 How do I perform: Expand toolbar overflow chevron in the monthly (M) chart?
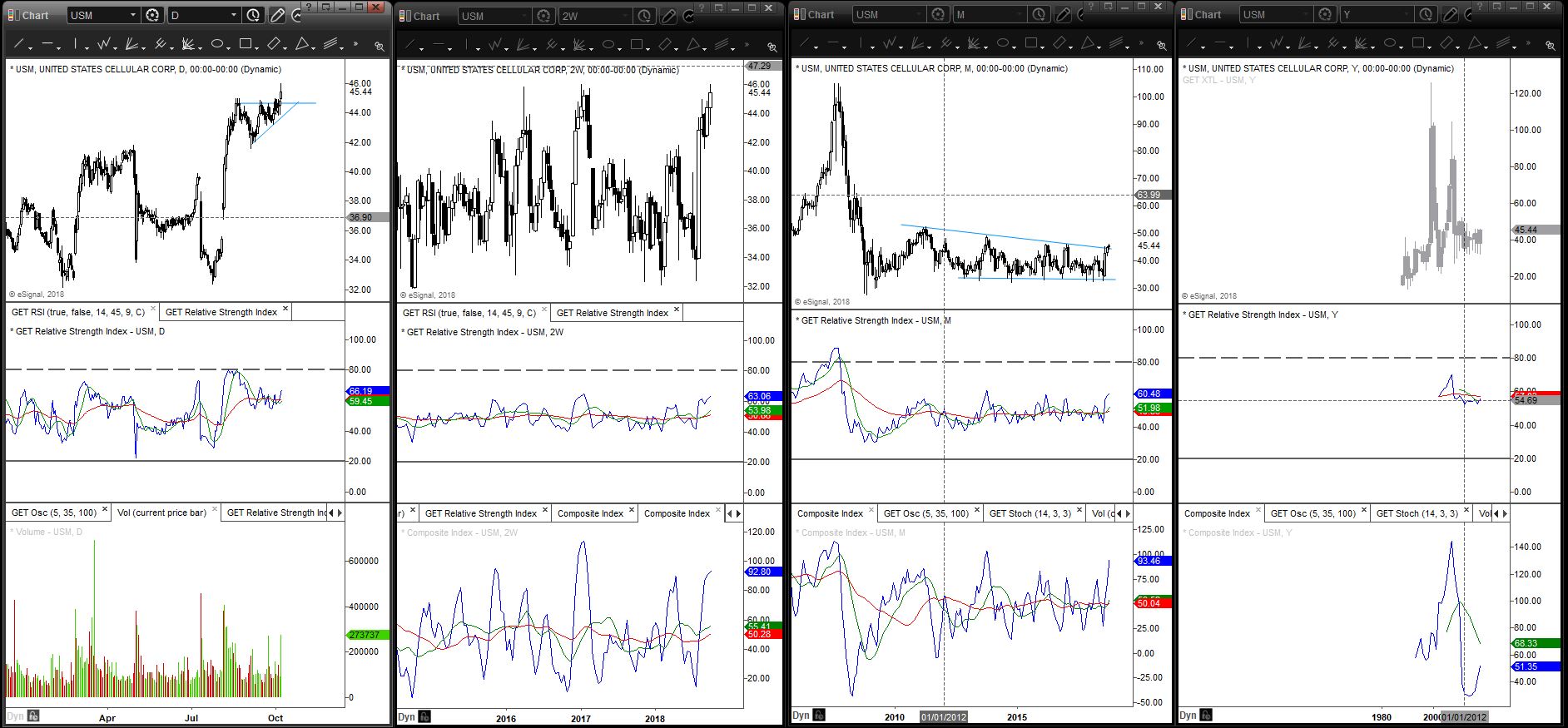coord(1140,43)
